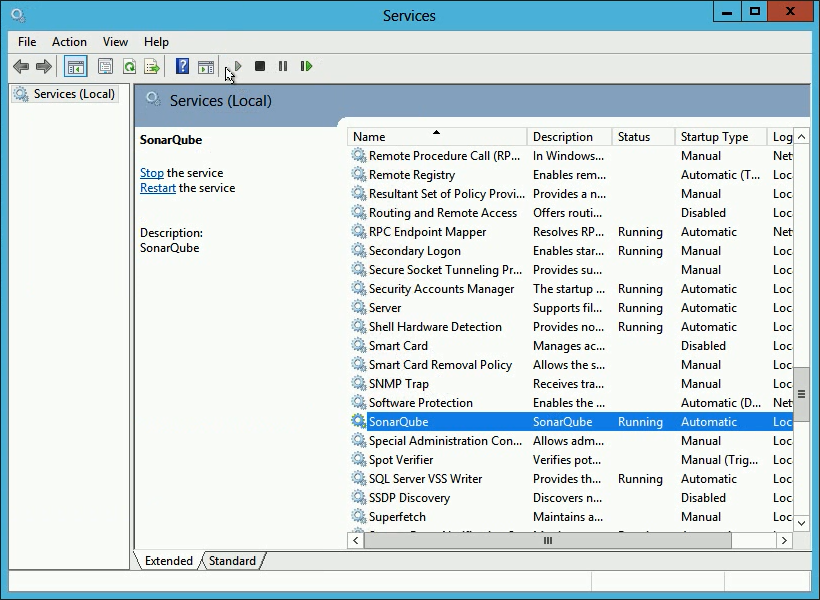The image size is (820, 600).
Task: Click the gear icon beside SonarQube row
Action: [358, 421]
